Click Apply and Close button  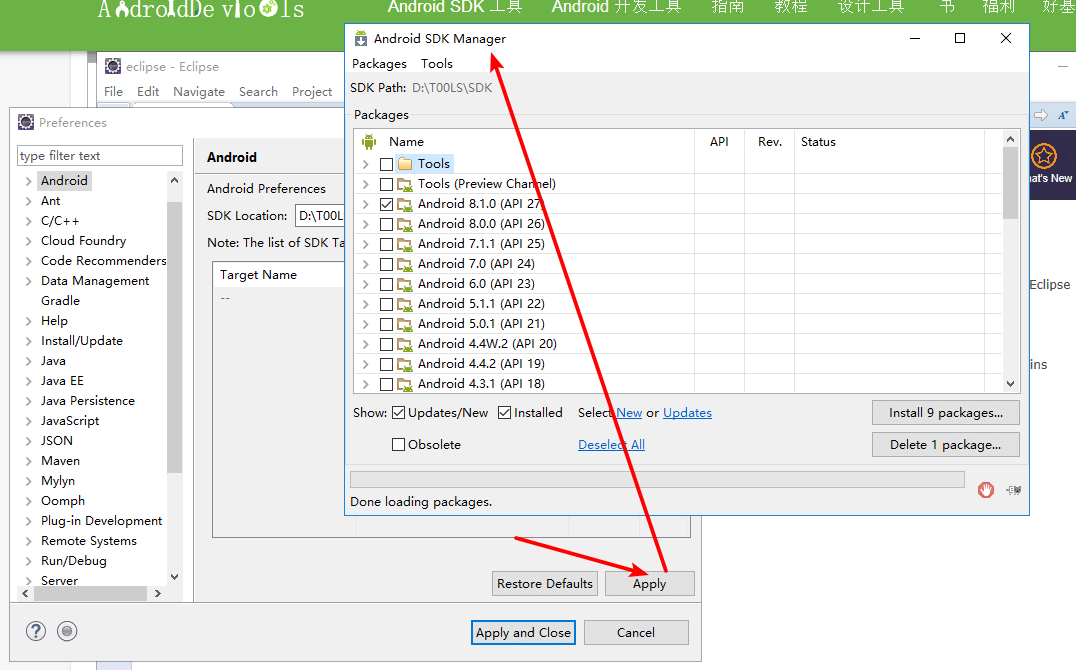(523, 632)
